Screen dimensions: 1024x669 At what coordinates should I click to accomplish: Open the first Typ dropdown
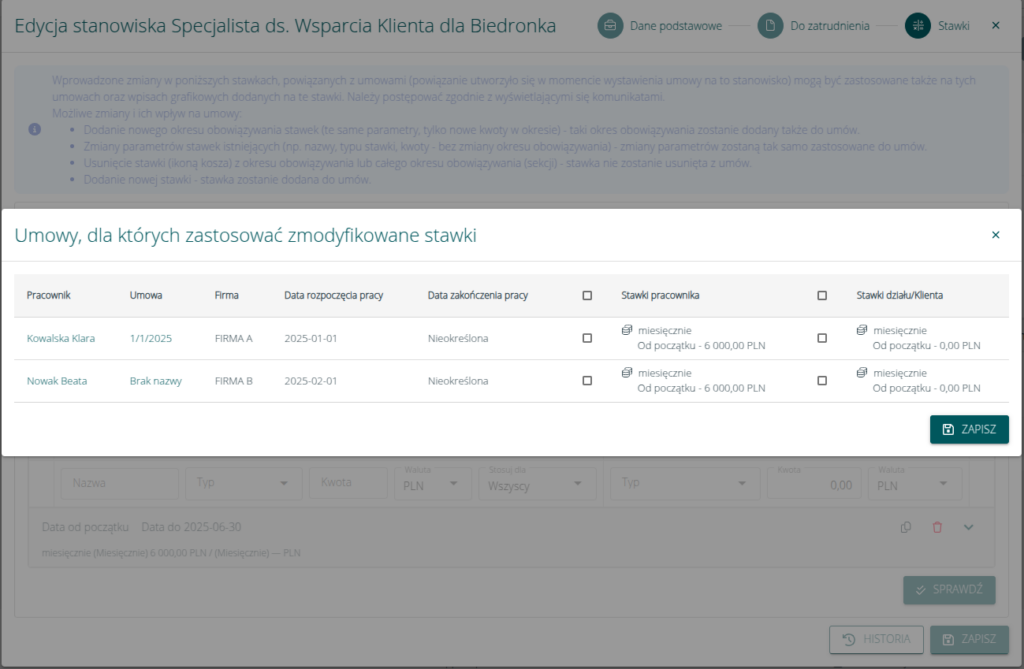(x=243, y=483)
